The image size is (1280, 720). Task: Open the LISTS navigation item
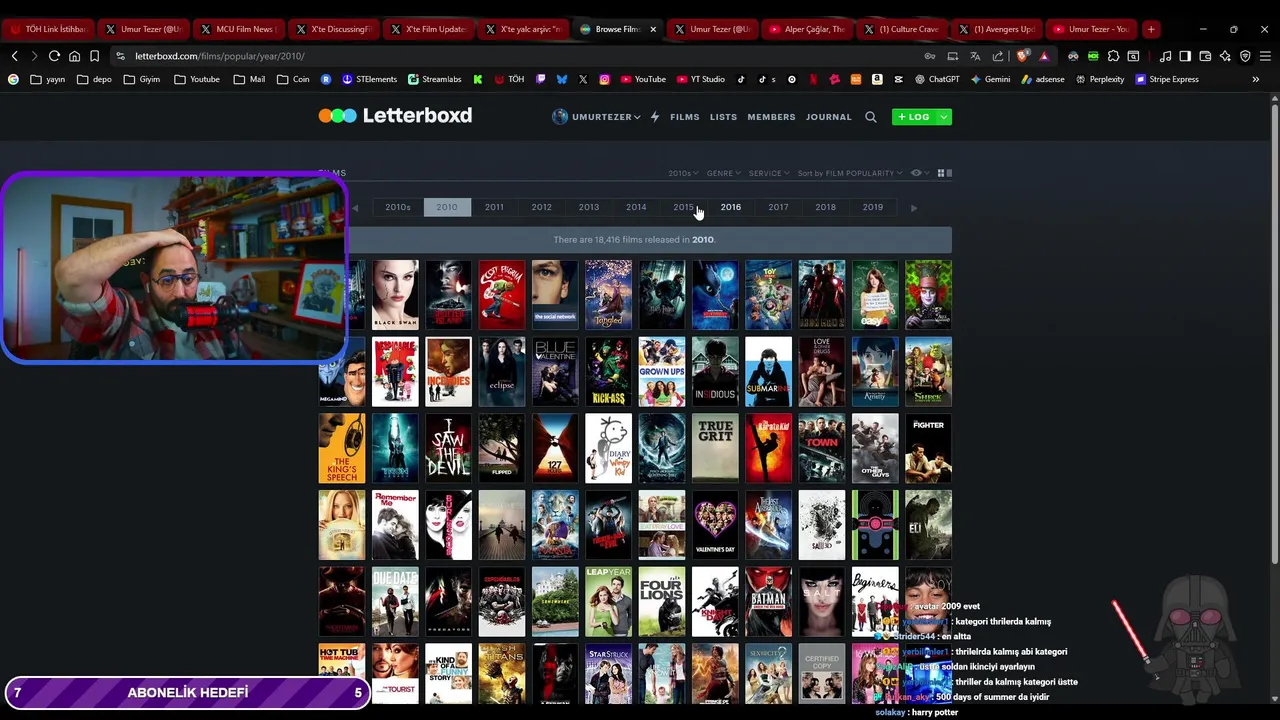pos(723,117)
